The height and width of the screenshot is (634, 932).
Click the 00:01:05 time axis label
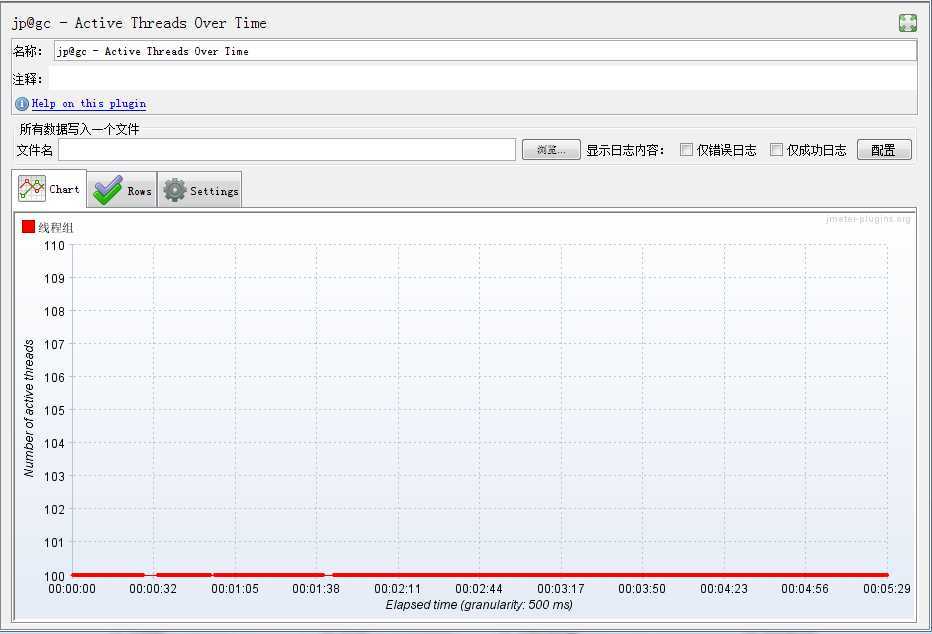click(x=235, y=589)
